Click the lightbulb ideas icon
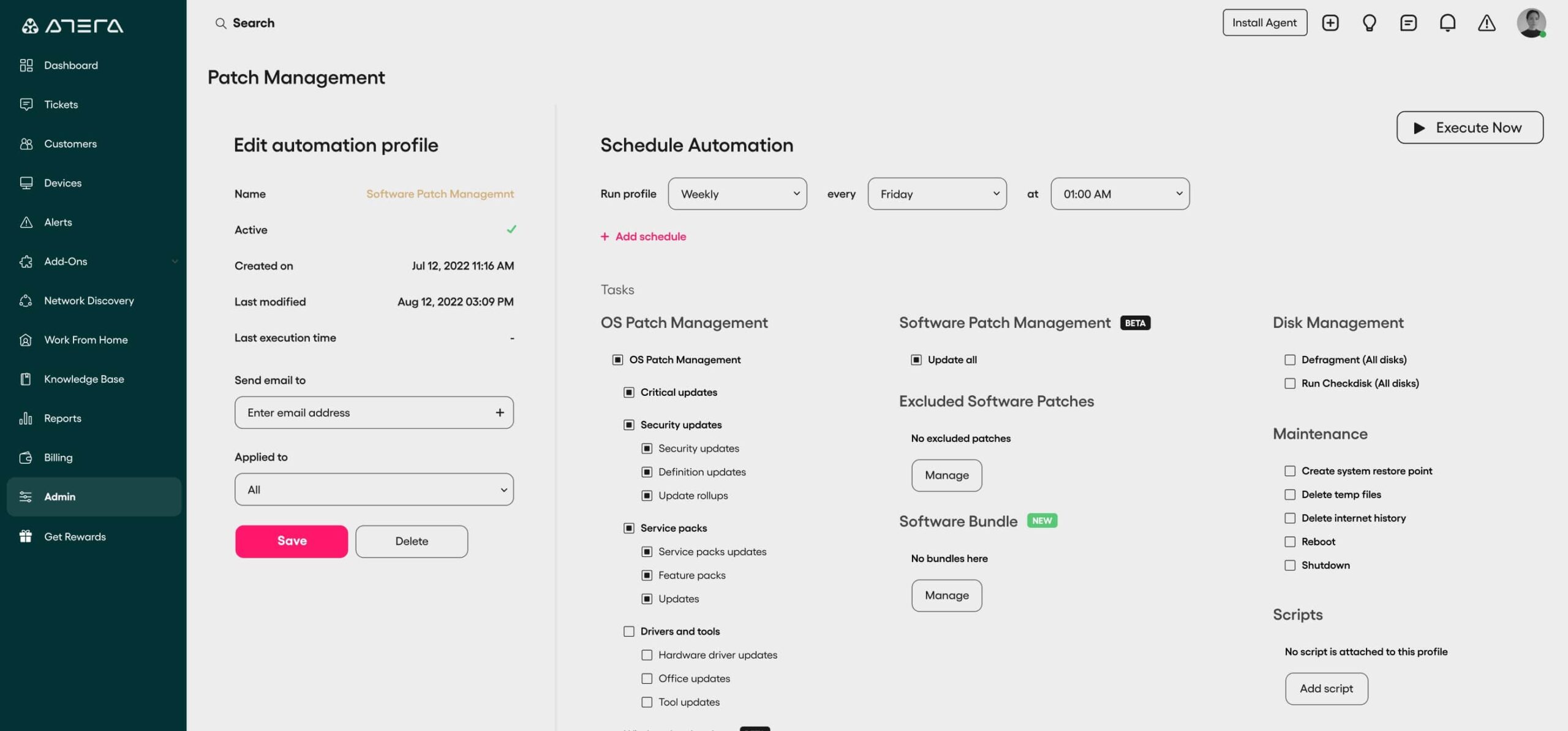The width and height of the screenshot is (1568, 731). tap(1370, 22)
